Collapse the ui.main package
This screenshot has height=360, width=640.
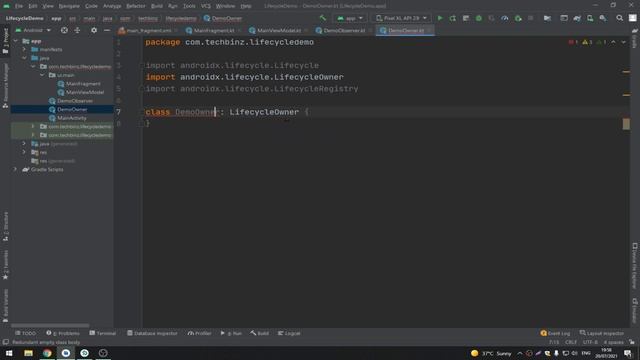(42, 75)
